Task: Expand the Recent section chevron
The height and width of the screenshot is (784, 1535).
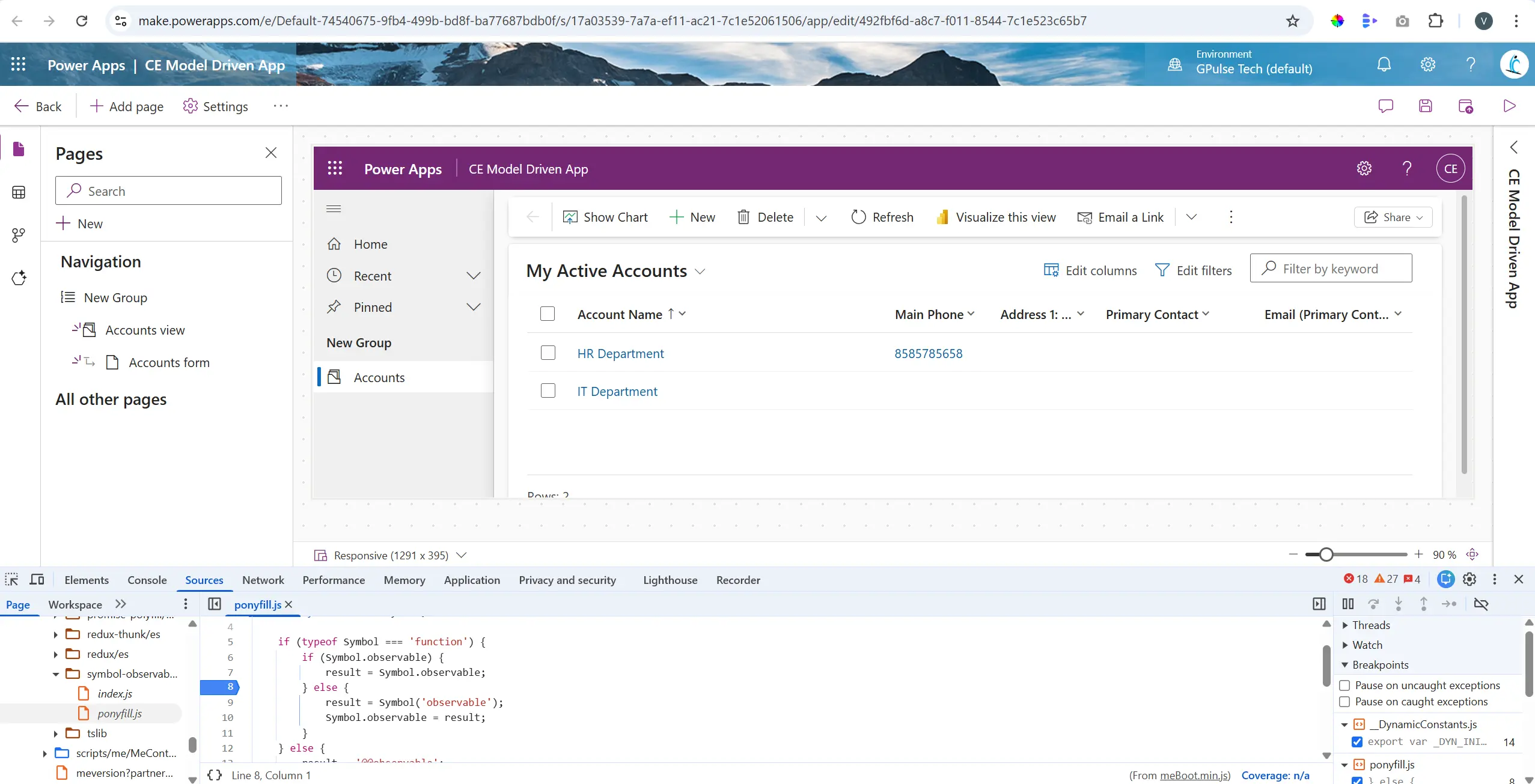Action: click(474, 276)
